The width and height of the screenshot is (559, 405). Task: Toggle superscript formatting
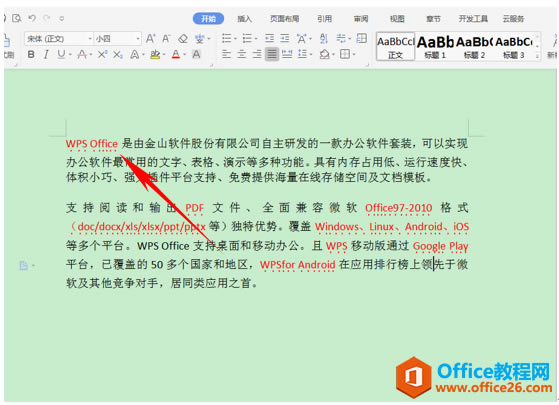pos(102,55)
